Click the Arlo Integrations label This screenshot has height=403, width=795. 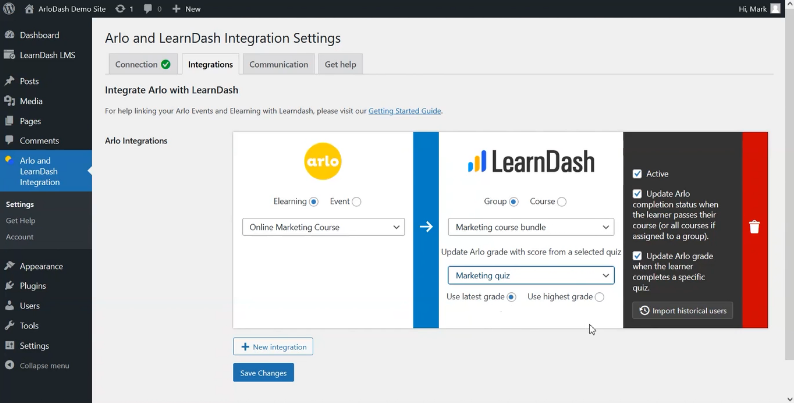136,141
